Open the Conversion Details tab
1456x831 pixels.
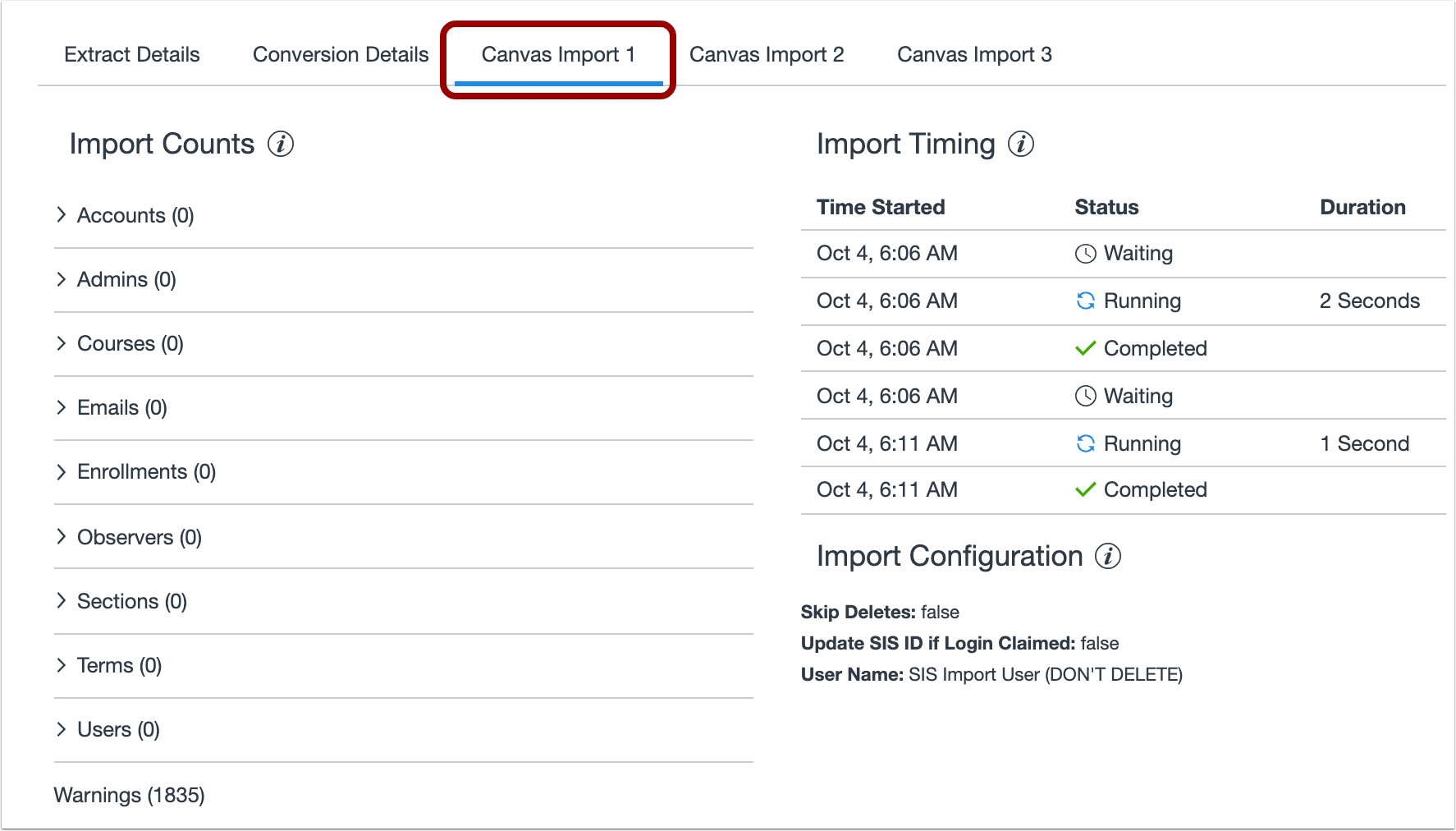click(x=341, y=55)
